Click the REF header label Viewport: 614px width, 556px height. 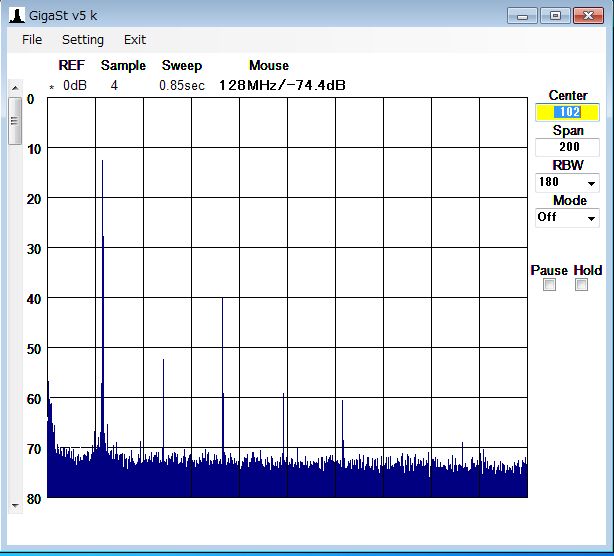71,65
